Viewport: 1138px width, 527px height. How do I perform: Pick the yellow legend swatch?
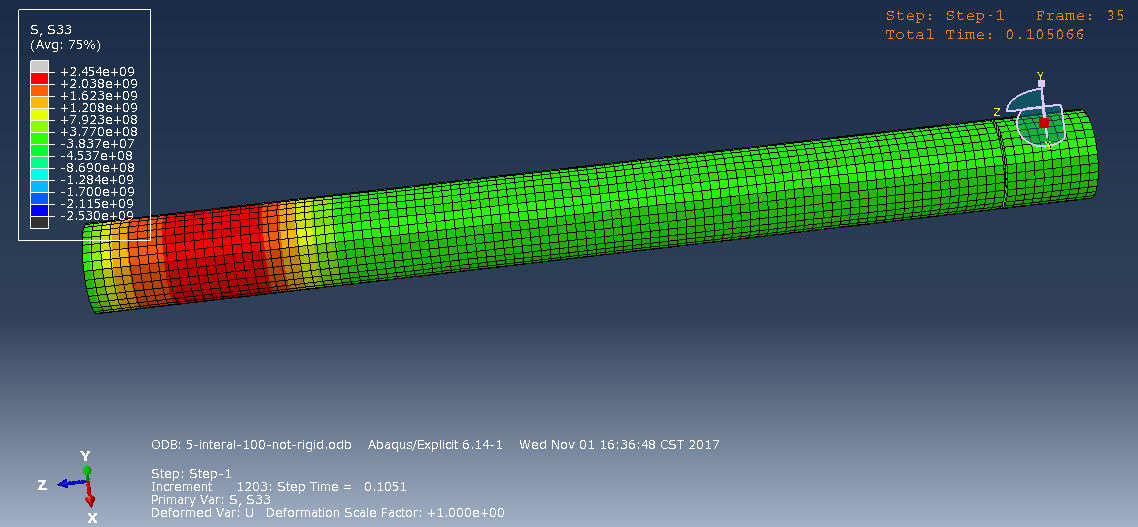(39, 114)
